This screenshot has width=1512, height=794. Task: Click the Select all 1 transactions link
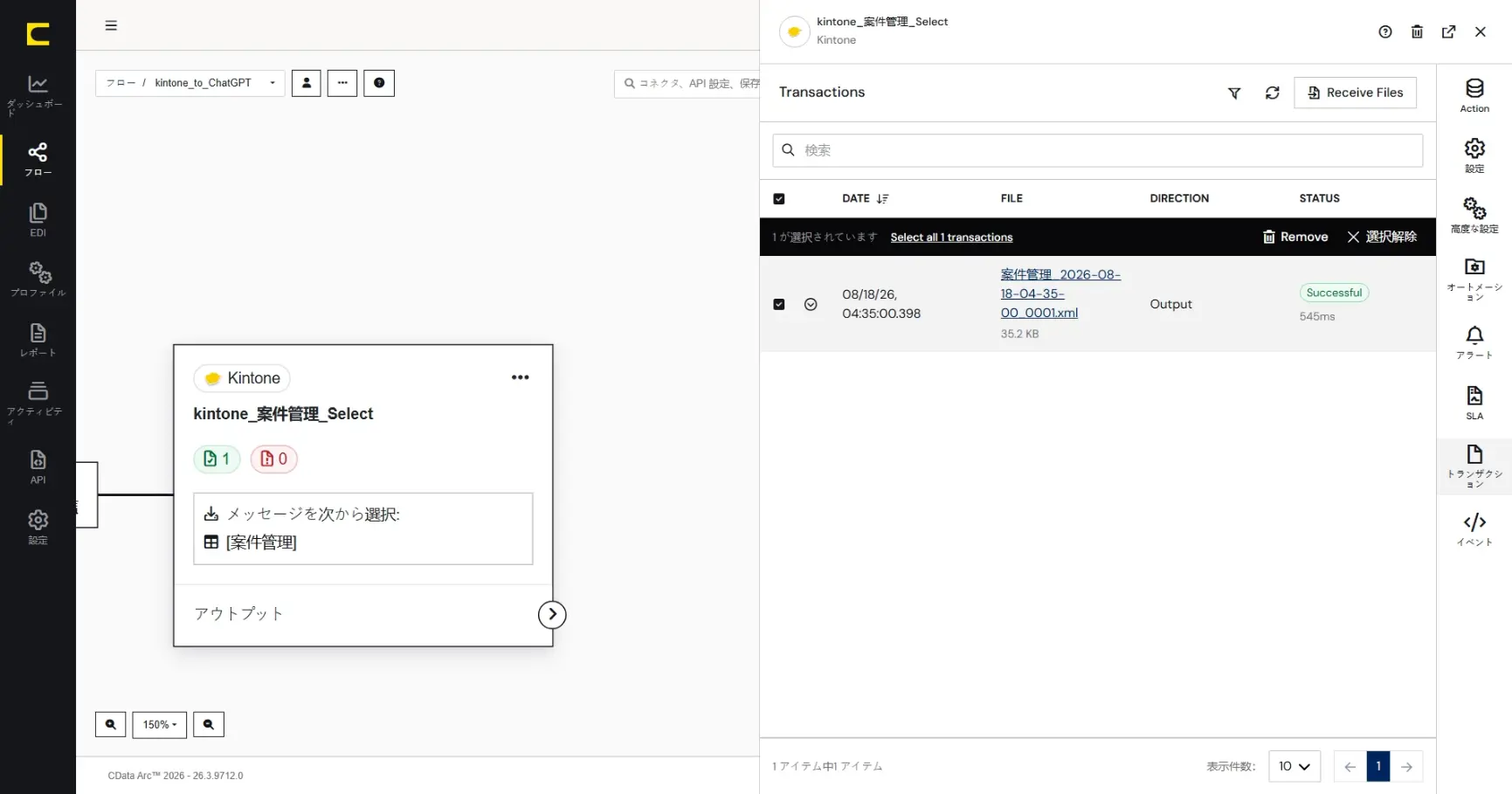[x=951, y=238]
